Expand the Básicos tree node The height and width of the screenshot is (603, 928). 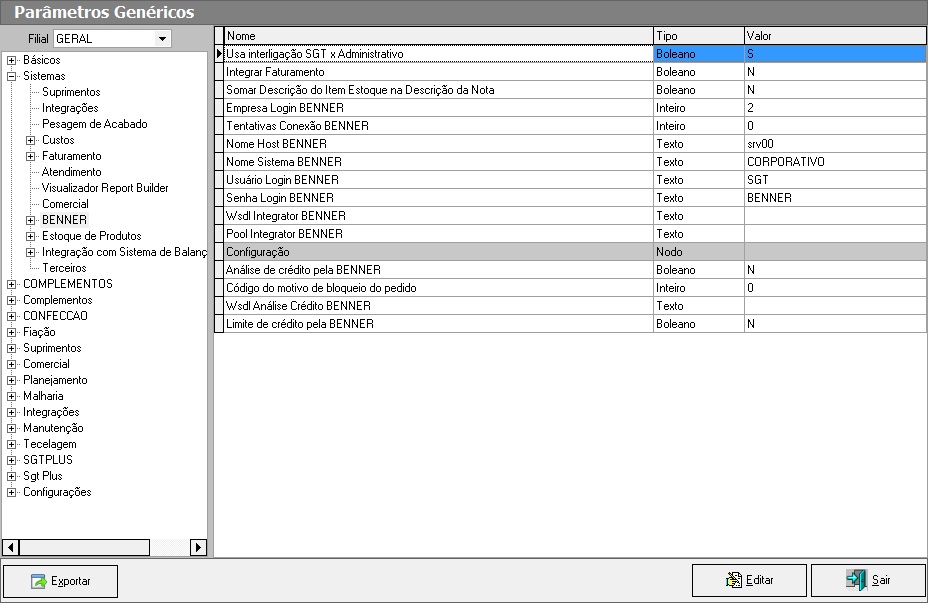click(x=12, y=60)
